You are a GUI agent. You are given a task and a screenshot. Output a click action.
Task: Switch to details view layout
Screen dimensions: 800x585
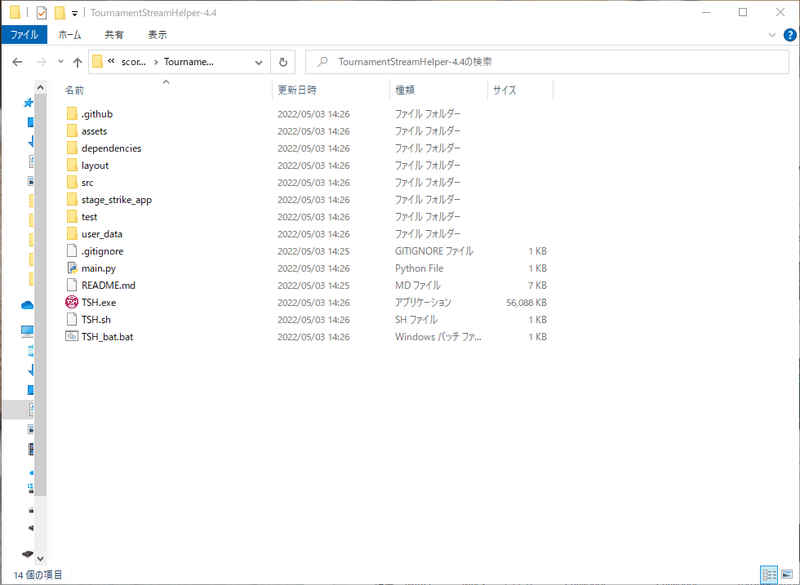(768, 575)
